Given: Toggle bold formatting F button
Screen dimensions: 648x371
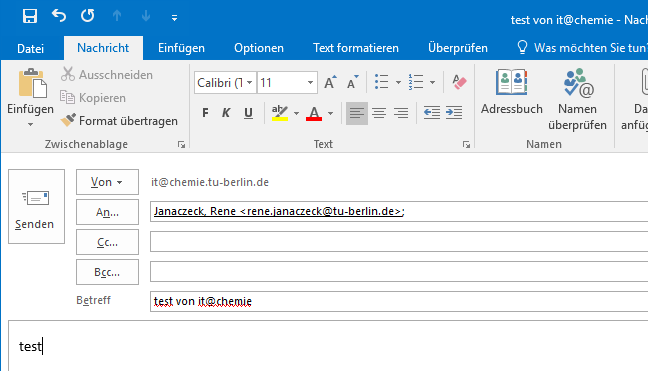Looking at the screenshot, I should (205, 113).
